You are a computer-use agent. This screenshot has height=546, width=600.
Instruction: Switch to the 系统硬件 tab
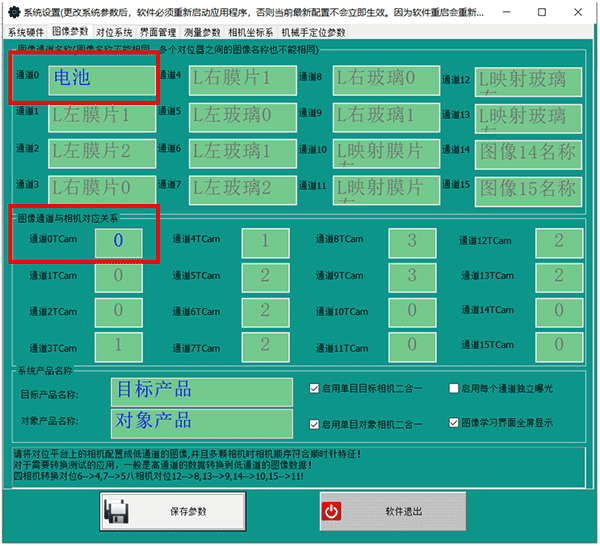click(x=23, y=32)
